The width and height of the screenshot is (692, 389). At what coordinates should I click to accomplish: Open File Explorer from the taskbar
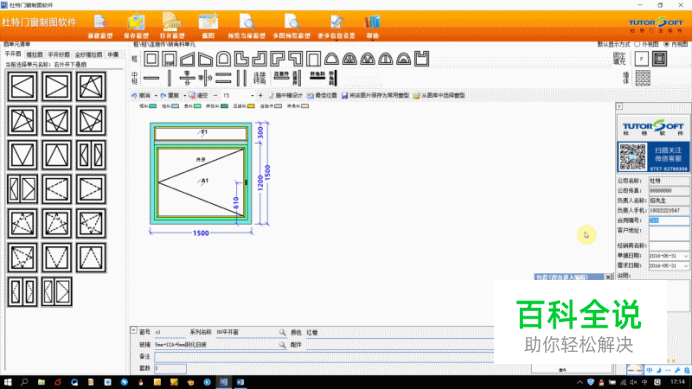click(x=41, y=382)
